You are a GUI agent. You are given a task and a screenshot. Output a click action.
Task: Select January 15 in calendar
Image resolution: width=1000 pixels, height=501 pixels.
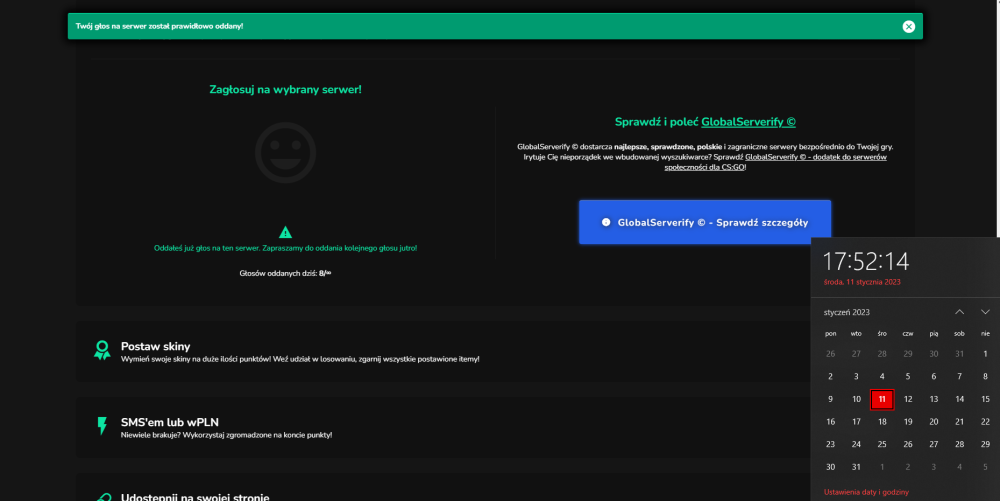coord(985,399)
